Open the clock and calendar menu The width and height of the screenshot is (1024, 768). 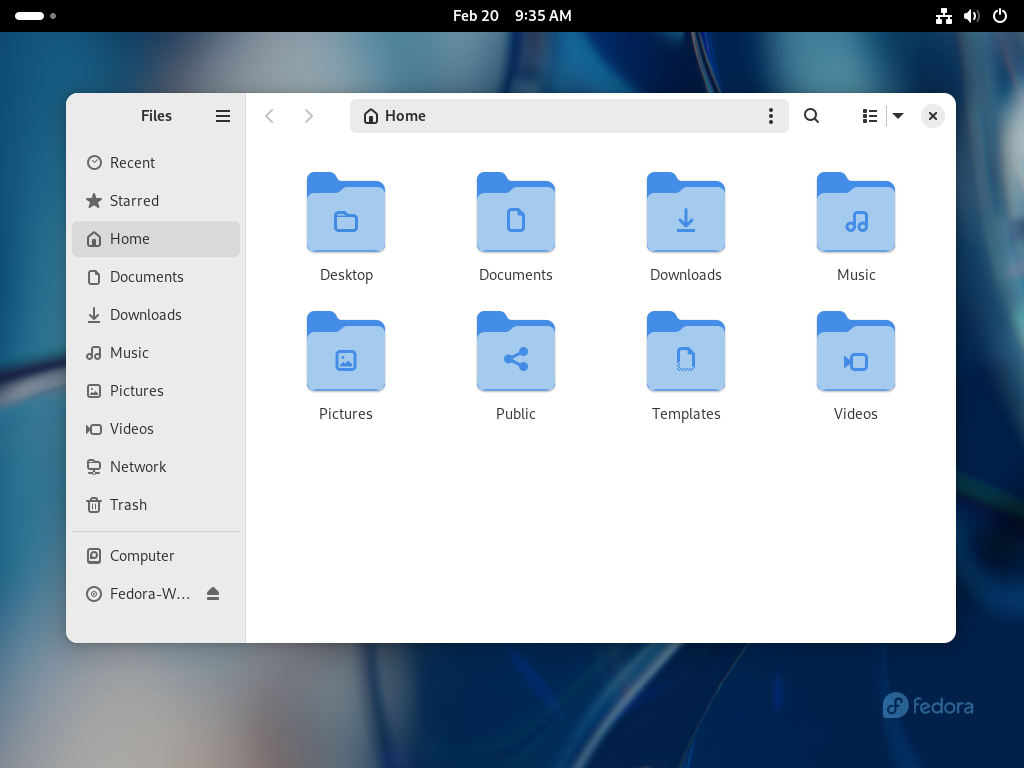tap(512, 16)
